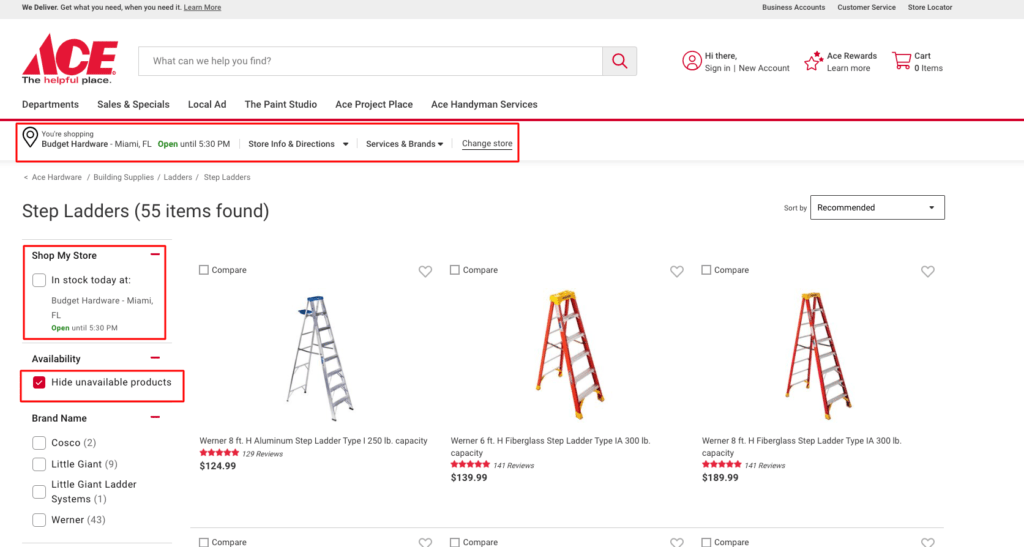Image resolution: width=1024 pixels, height=547 pixels.
Task: Click Werner 6 ft. Fiberglass Step Ladder title
Action: [x=551, y=446]
